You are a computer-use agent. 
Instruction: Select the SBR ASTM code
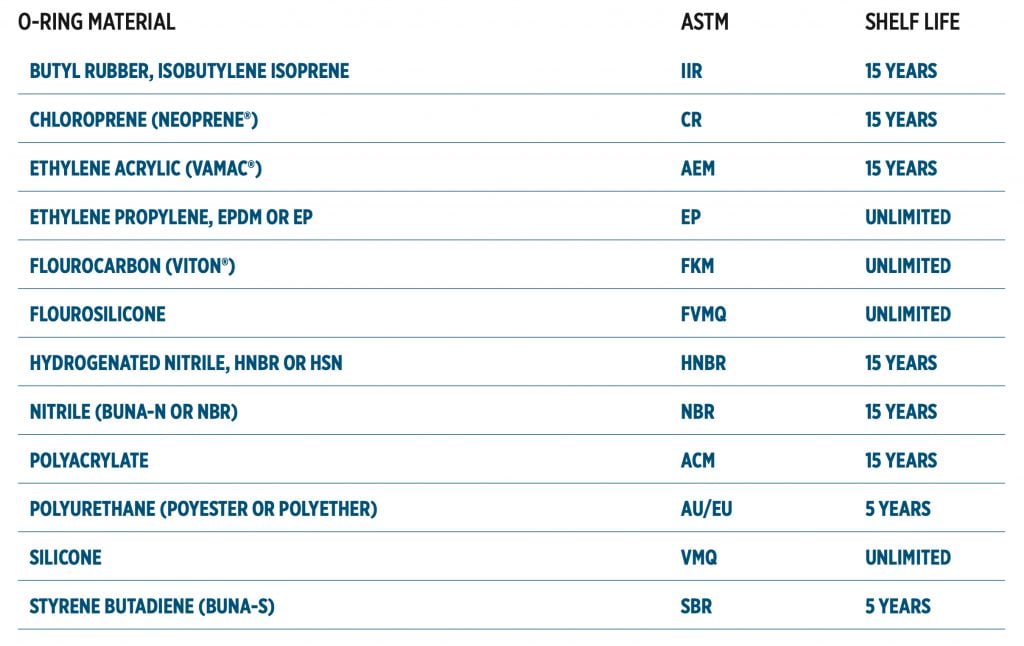[x=696, y=606]
